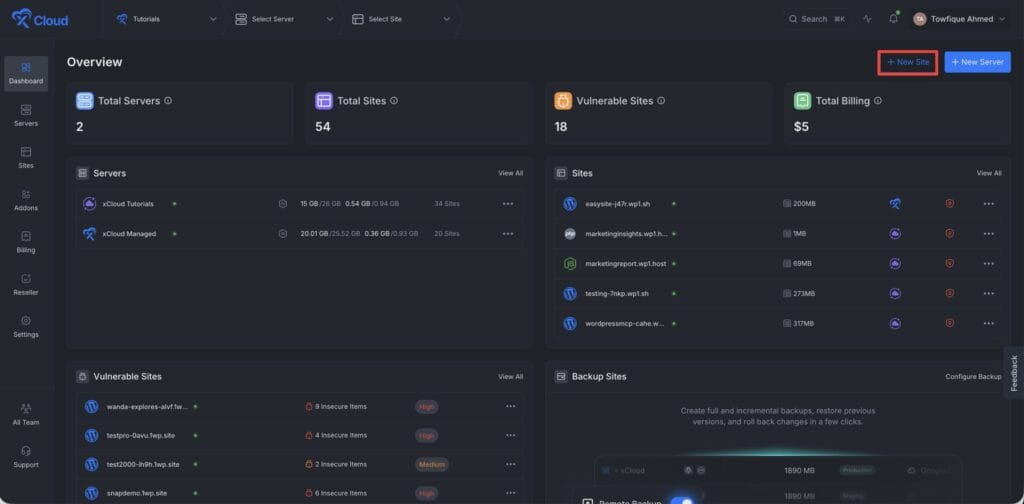1024x504 pixels.
Task: Open Servers in the sidebar
Action: 26,116
